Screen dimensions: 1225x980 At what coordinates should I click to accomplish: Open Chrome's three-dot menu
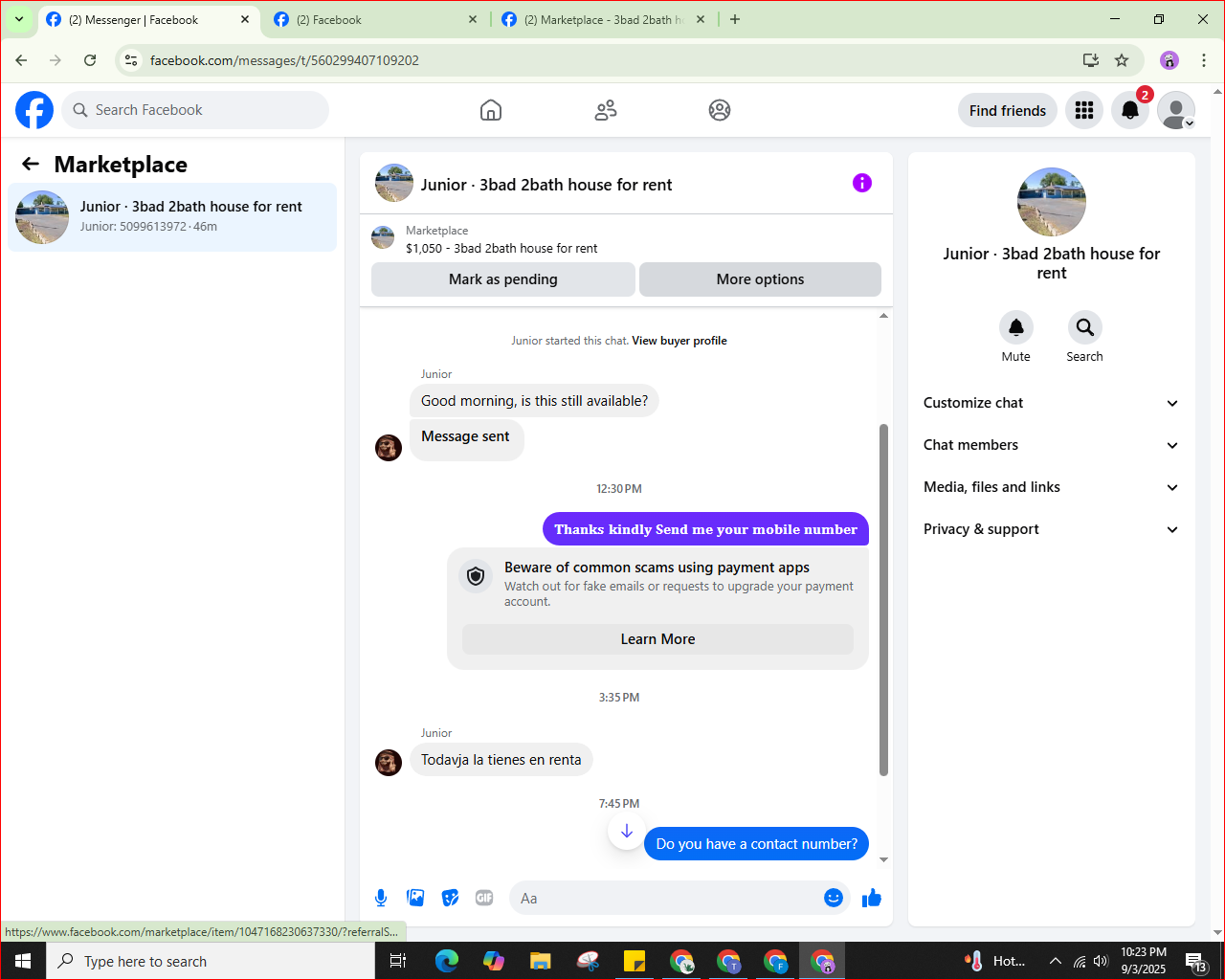coord(1204,60)
